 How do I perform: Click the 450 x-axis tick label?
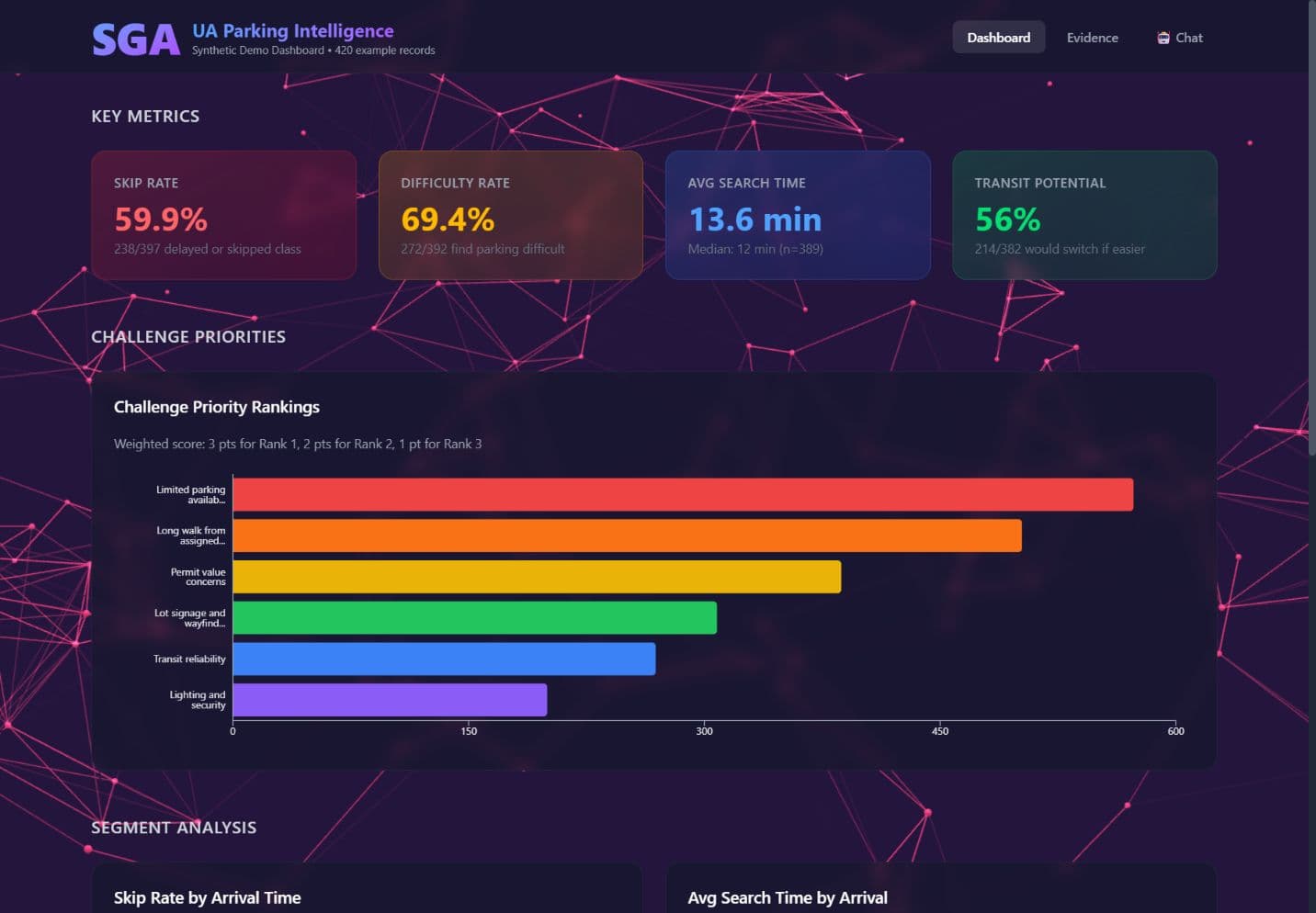pos(940,731)
